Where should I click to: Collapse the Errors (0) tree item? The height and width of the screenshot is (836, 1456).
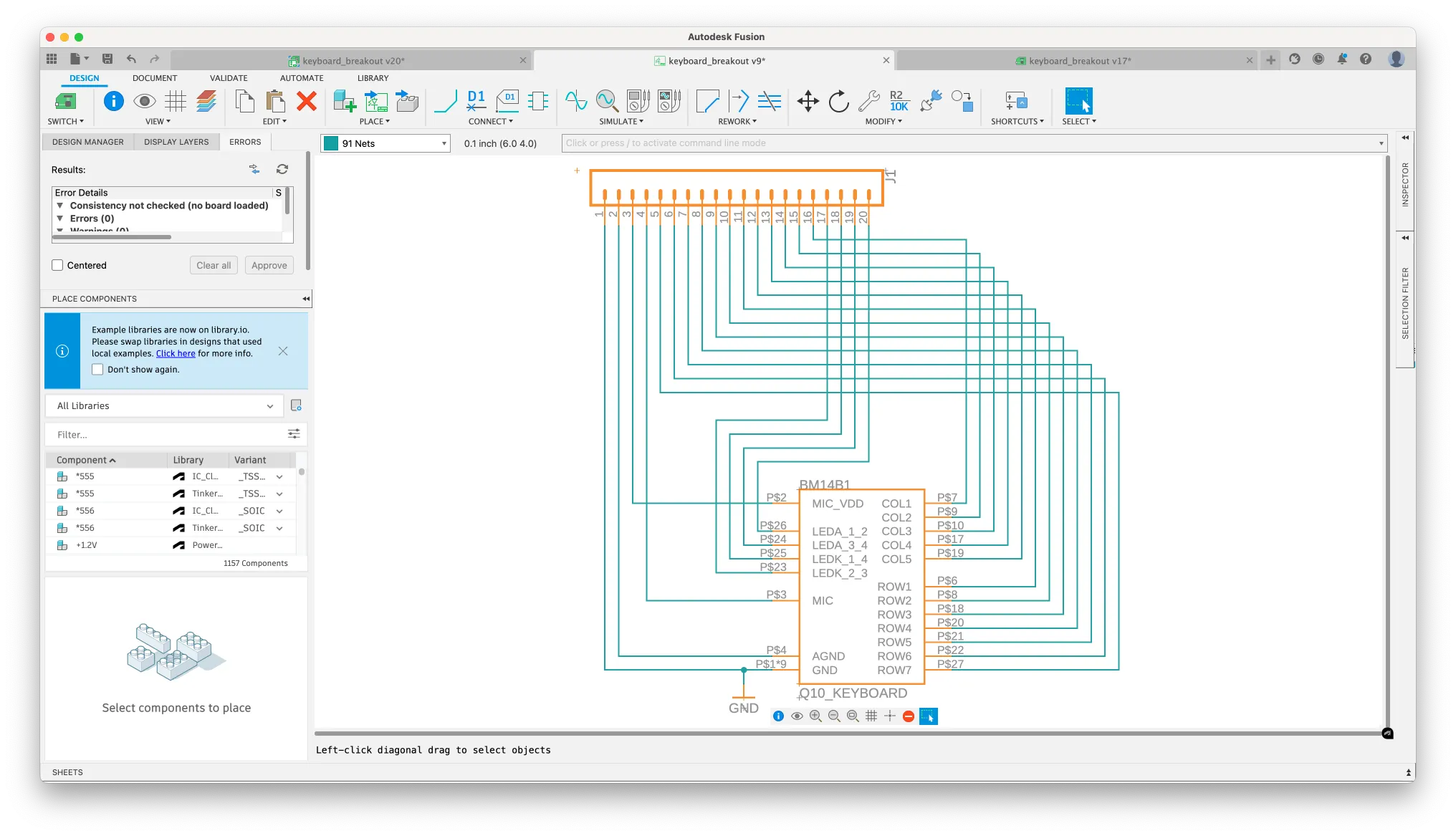(x=60, y=218)
